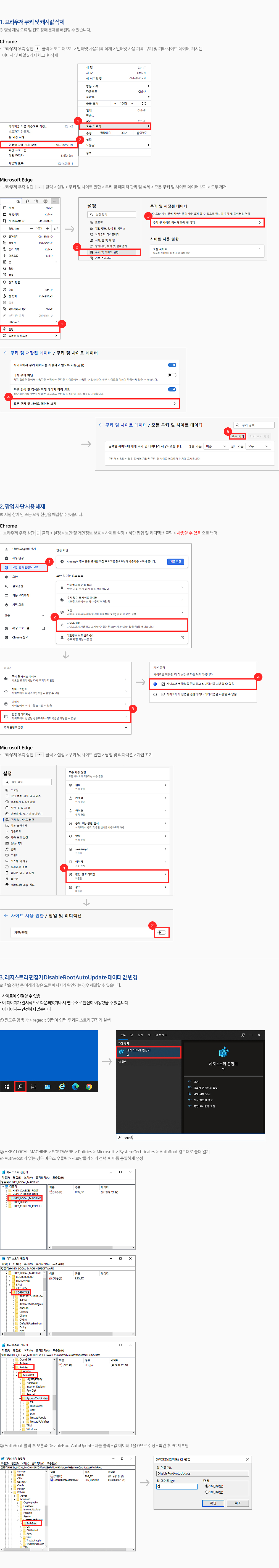Open Internet Explorer from the taskbar

[x=61, y=1086]
